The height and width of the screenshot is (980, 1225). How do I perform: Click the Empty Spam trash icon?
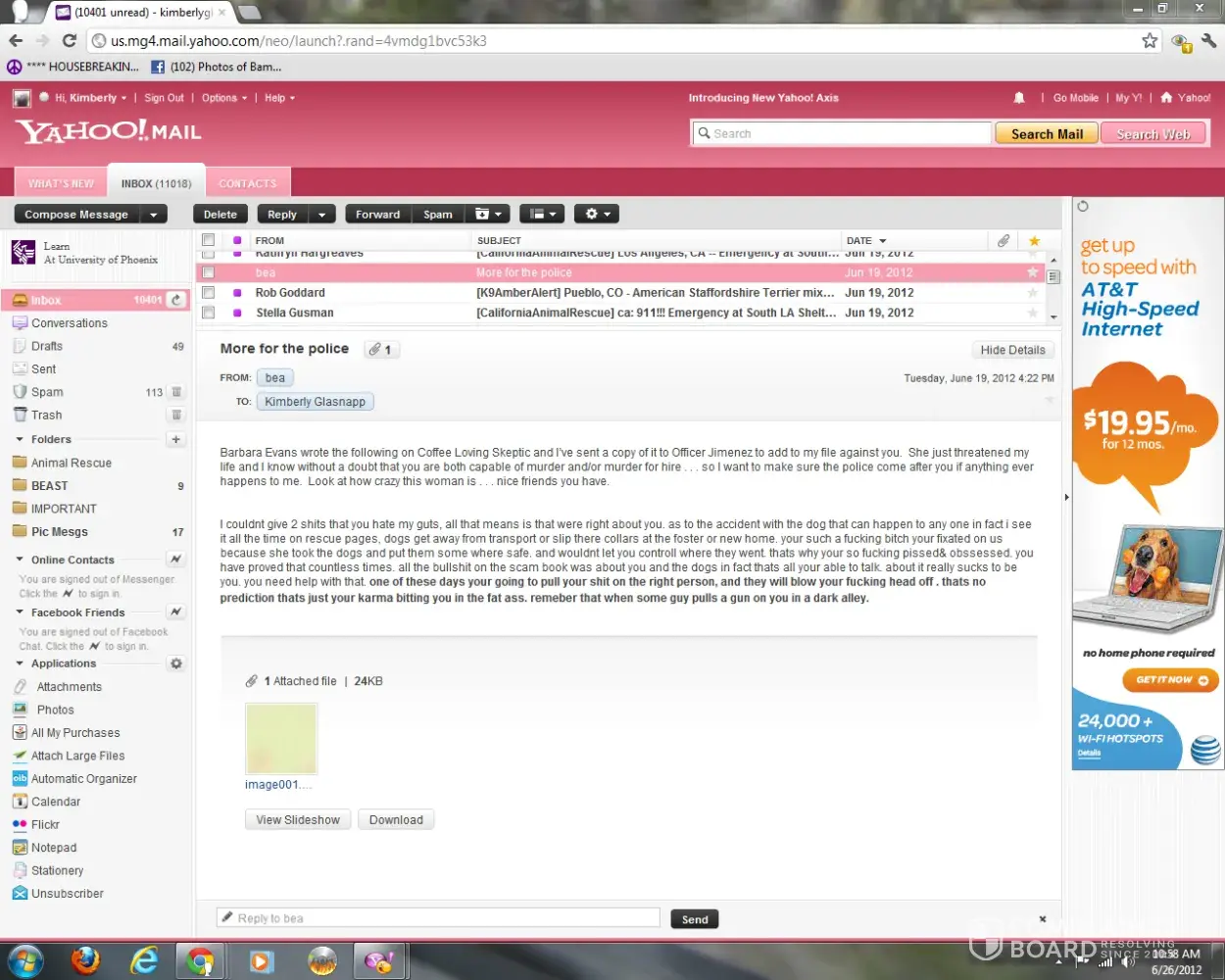coord(176,392)
